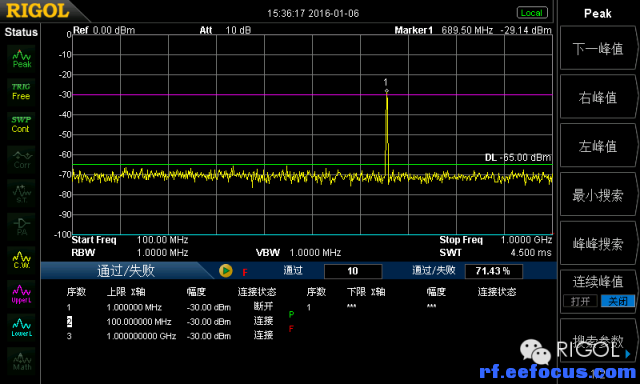Click the Peak status icon

(21, 58)
